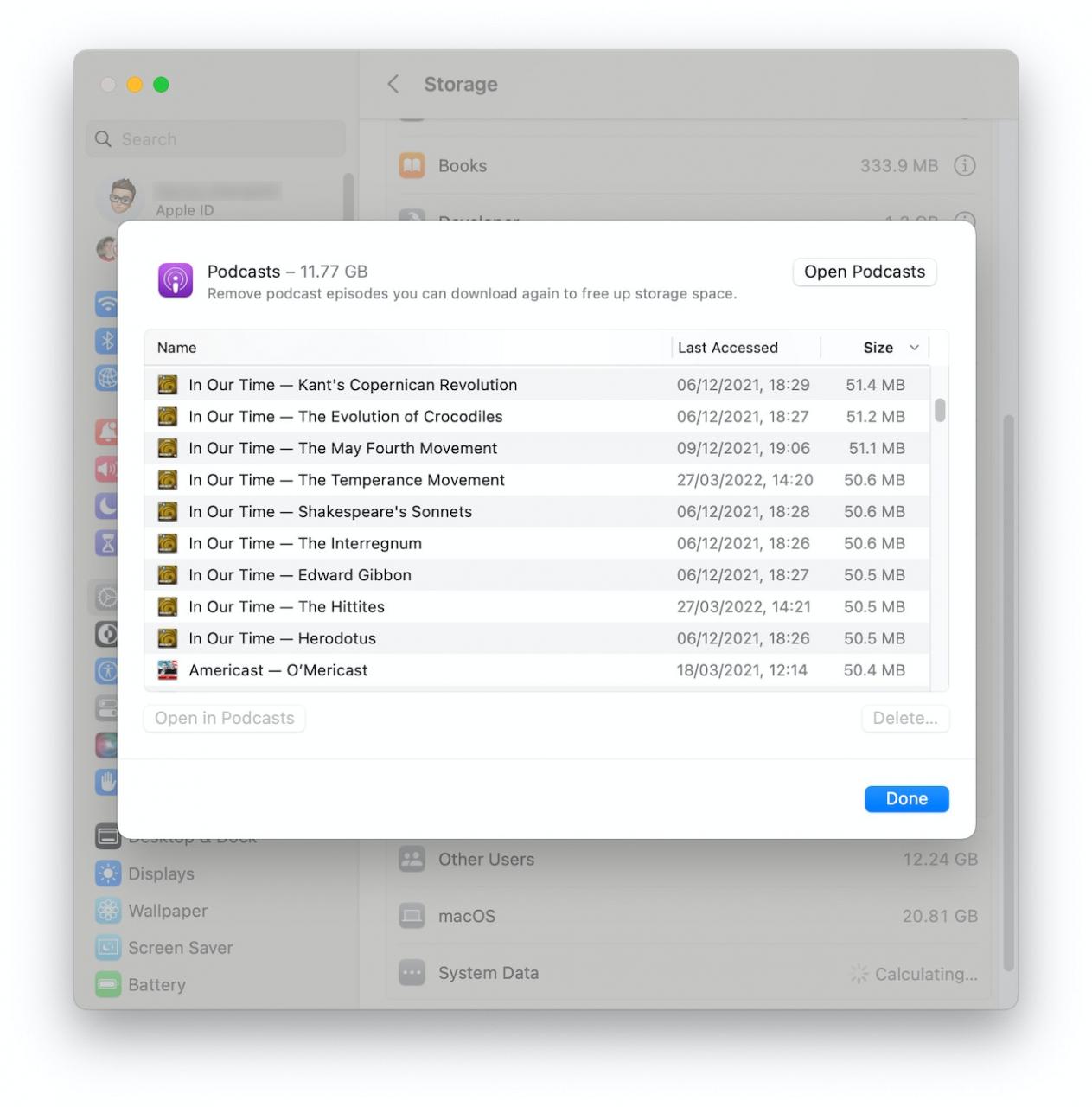Image resolution: width=1092 pixels, height=1107 pixels.
Task: Select row 'In Our Time — The May Fourth Movement'
Action: click(x=537, y=448)
